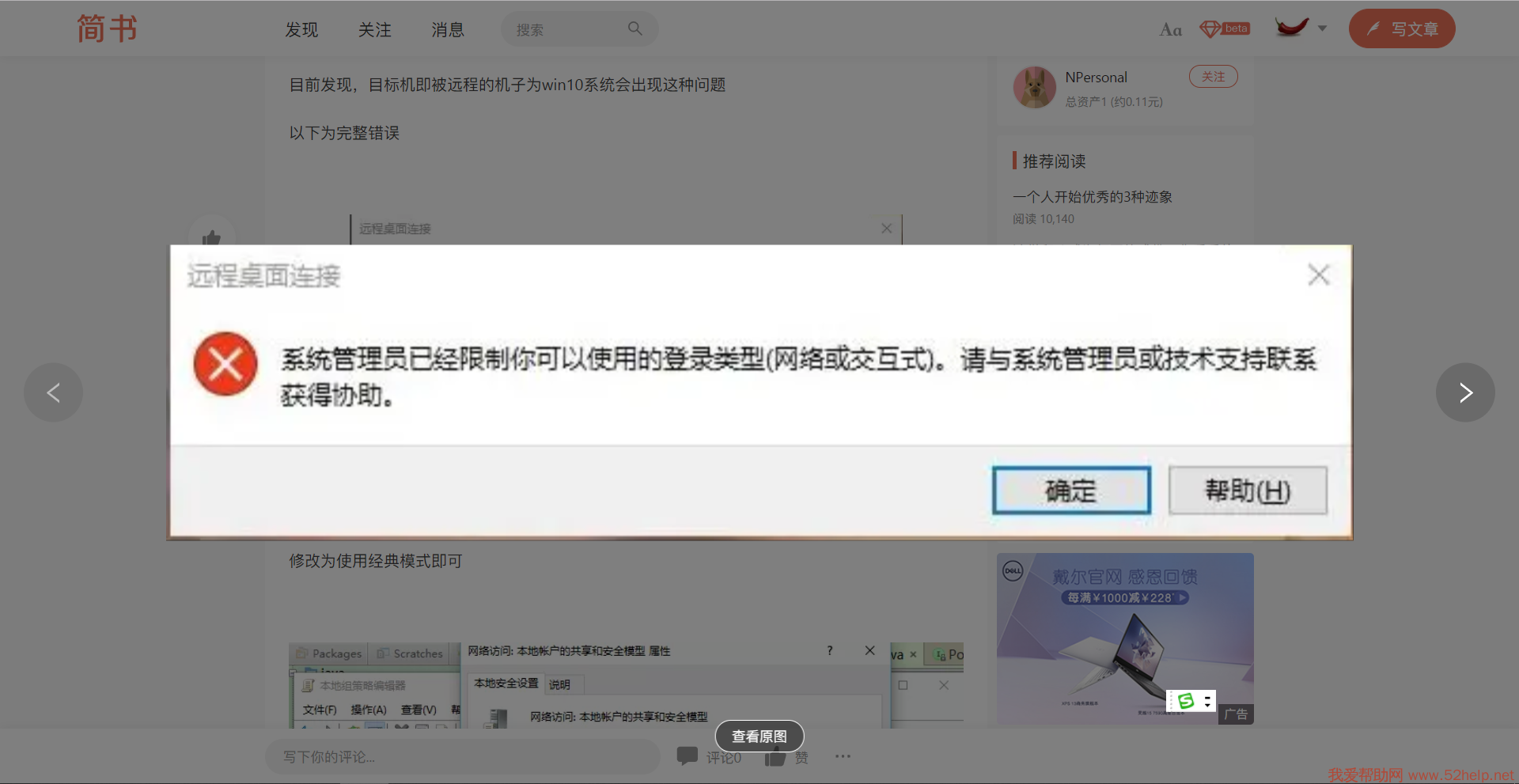Open the Aa font settings
This screenshot has height=784, width=1519.
pos(1170,30)
